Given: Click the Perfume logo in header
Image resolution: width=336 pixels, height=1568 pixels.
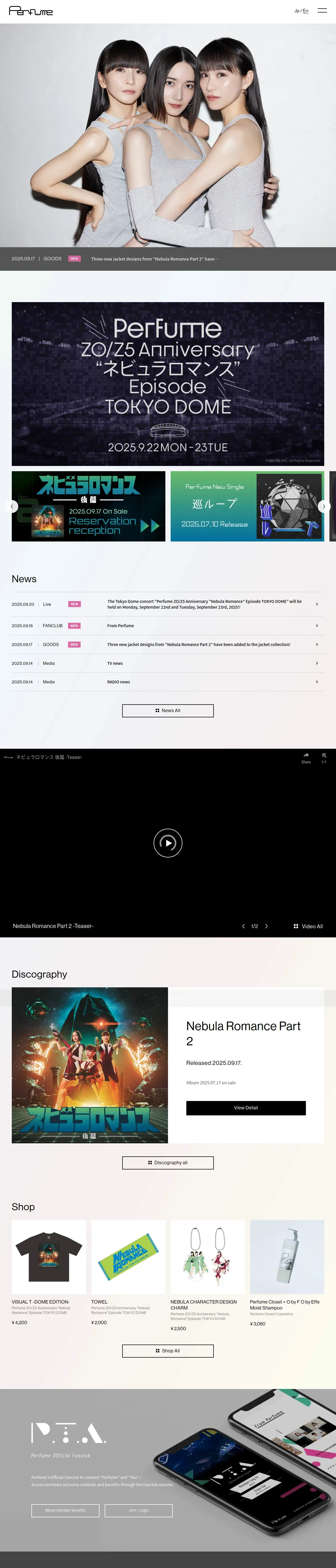Looking at the screenshot, I should (x=31, y=11).
